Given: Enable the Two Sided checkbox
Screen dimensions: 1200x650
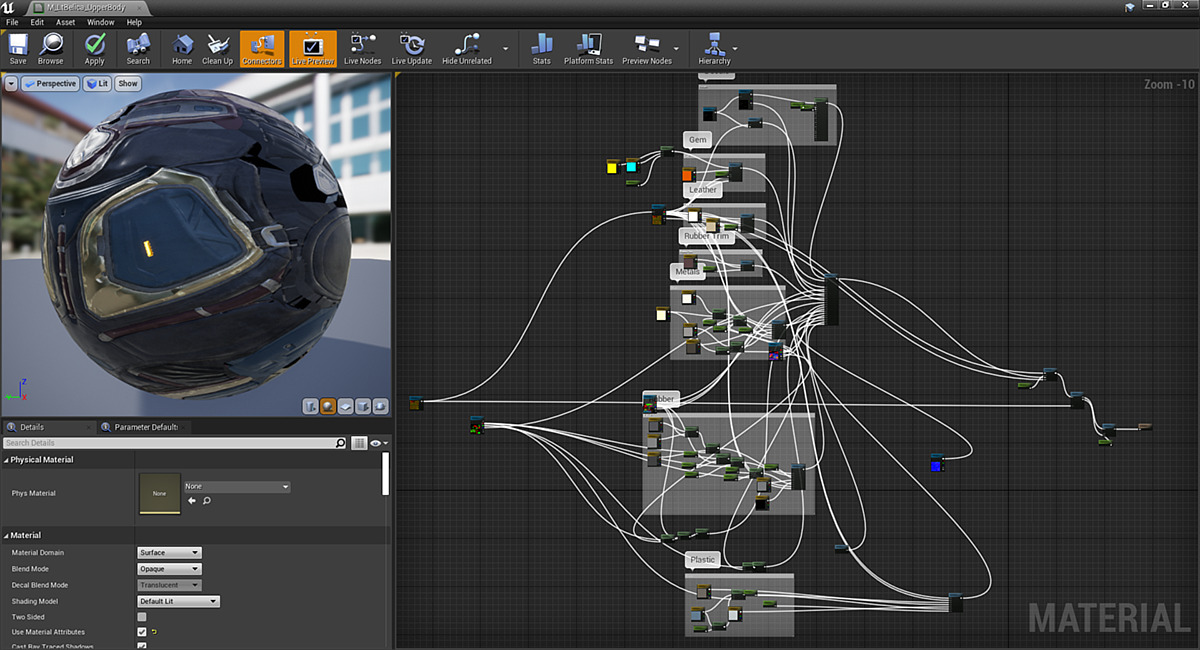Looking at the screenshot, I should pos(141,617).
